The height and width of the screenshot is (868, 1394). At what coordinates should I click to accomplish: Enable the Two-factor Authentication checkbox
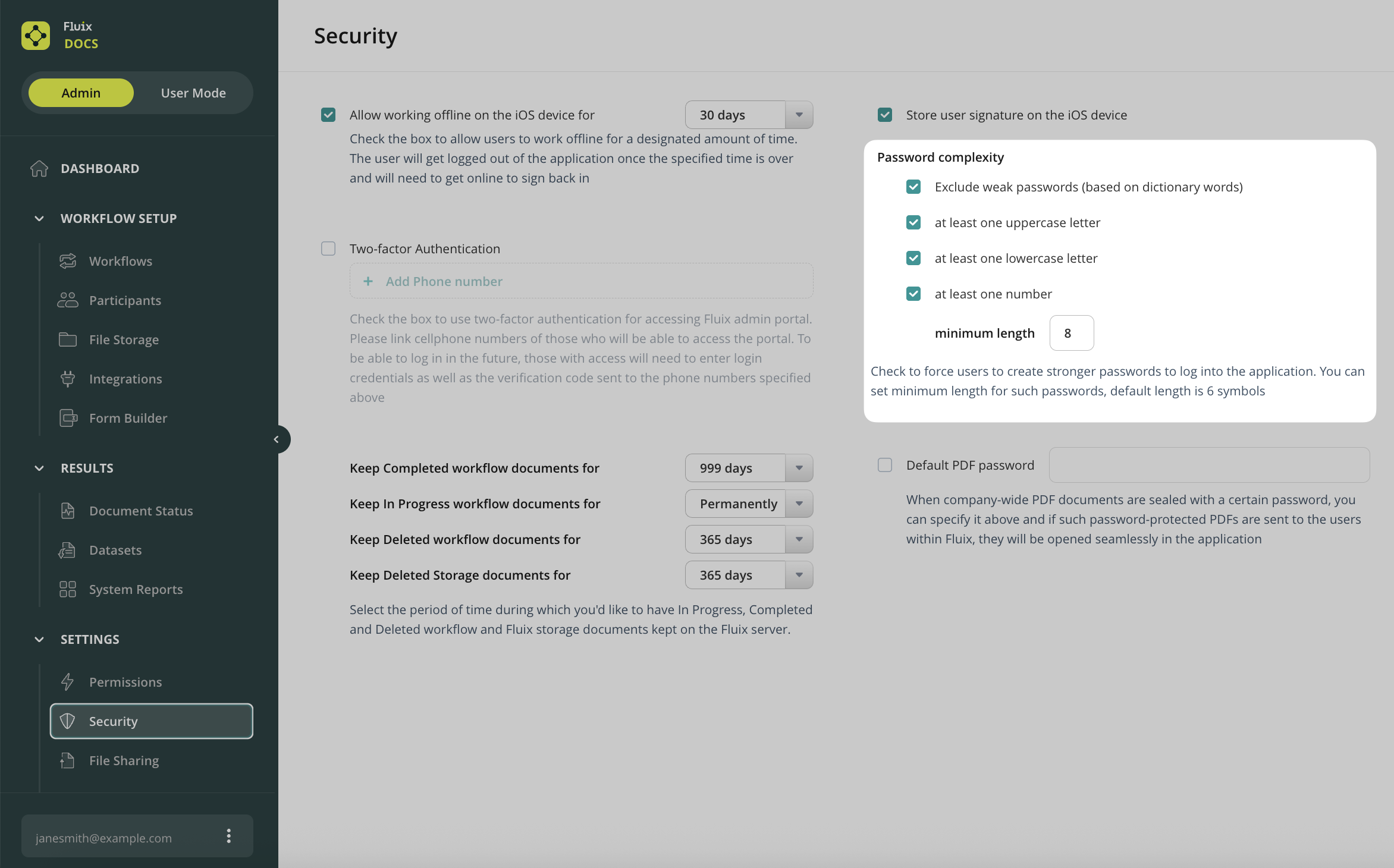coord(328,249)
